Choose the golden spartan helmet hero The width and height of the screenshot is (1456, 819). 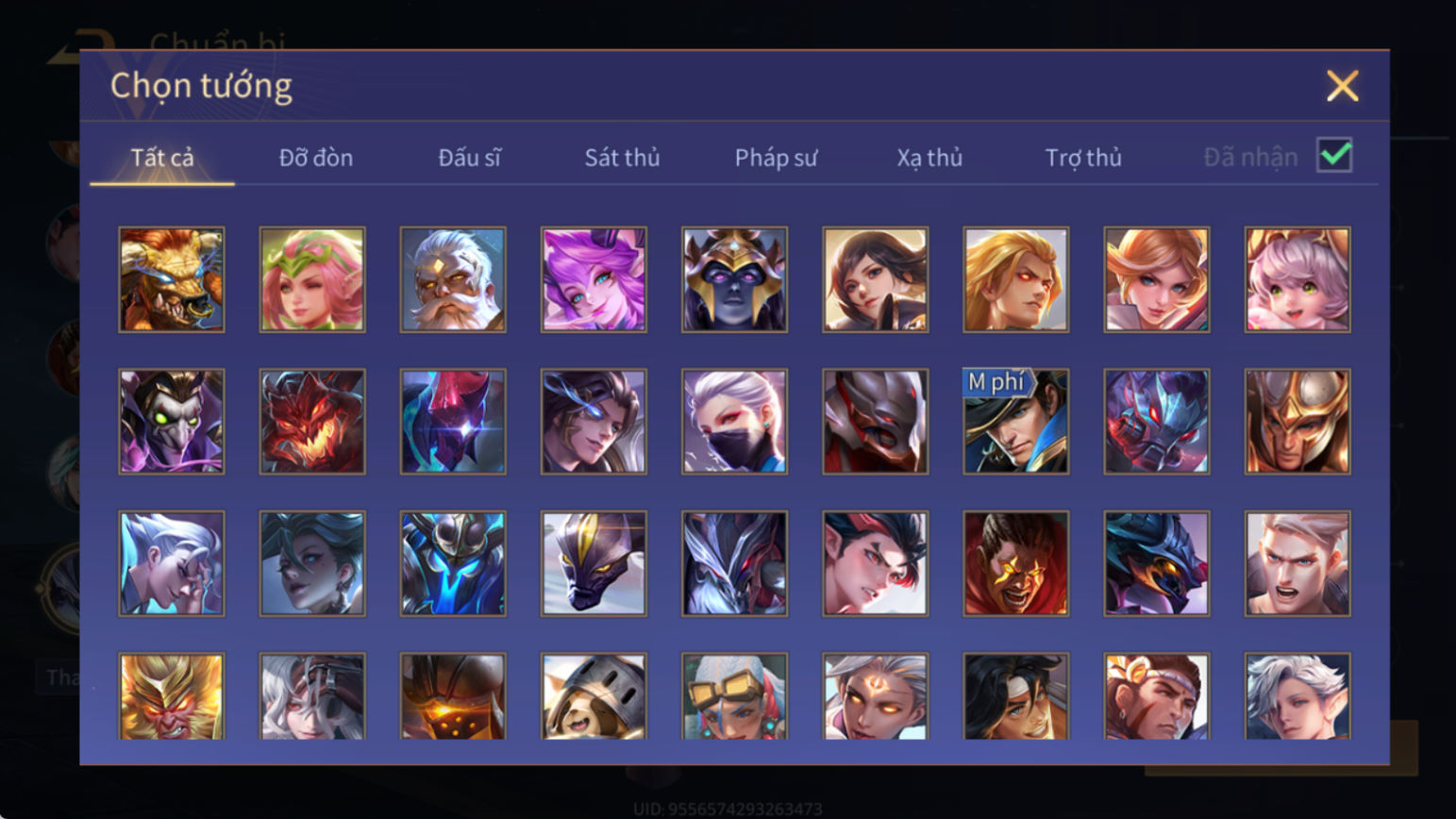1297,421
